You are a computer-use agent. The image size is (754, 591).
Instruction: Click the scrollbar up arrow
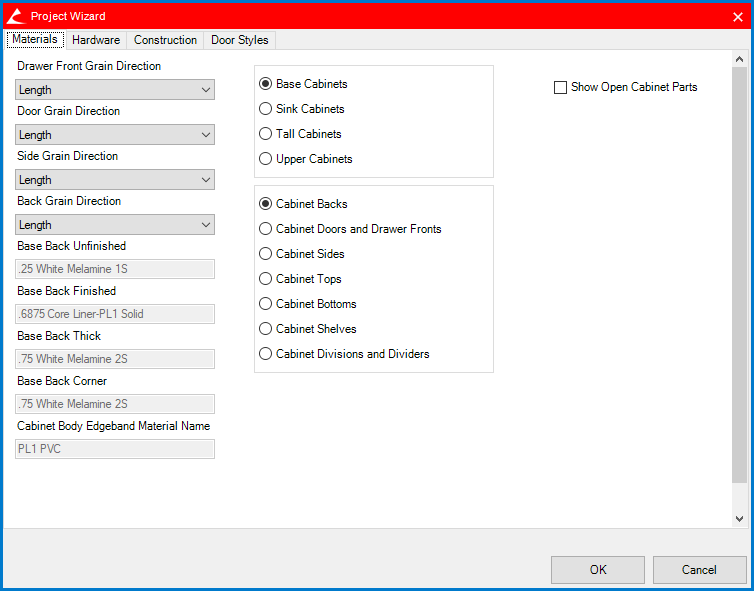point(740,59)
